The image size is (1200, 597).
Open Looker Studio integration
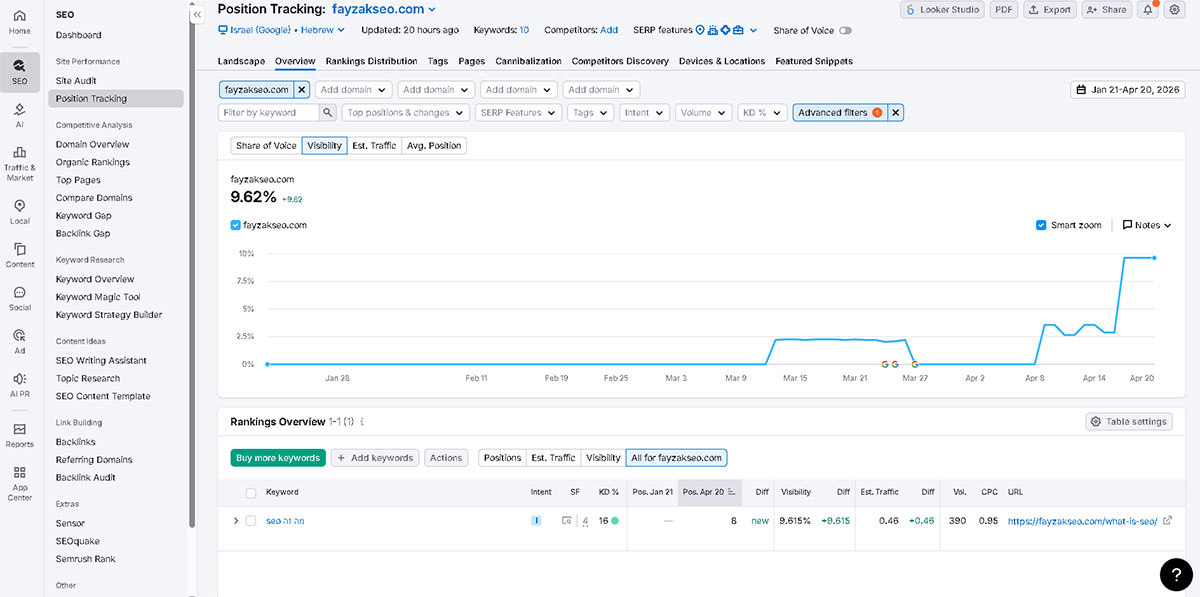(x=942, y=9)
